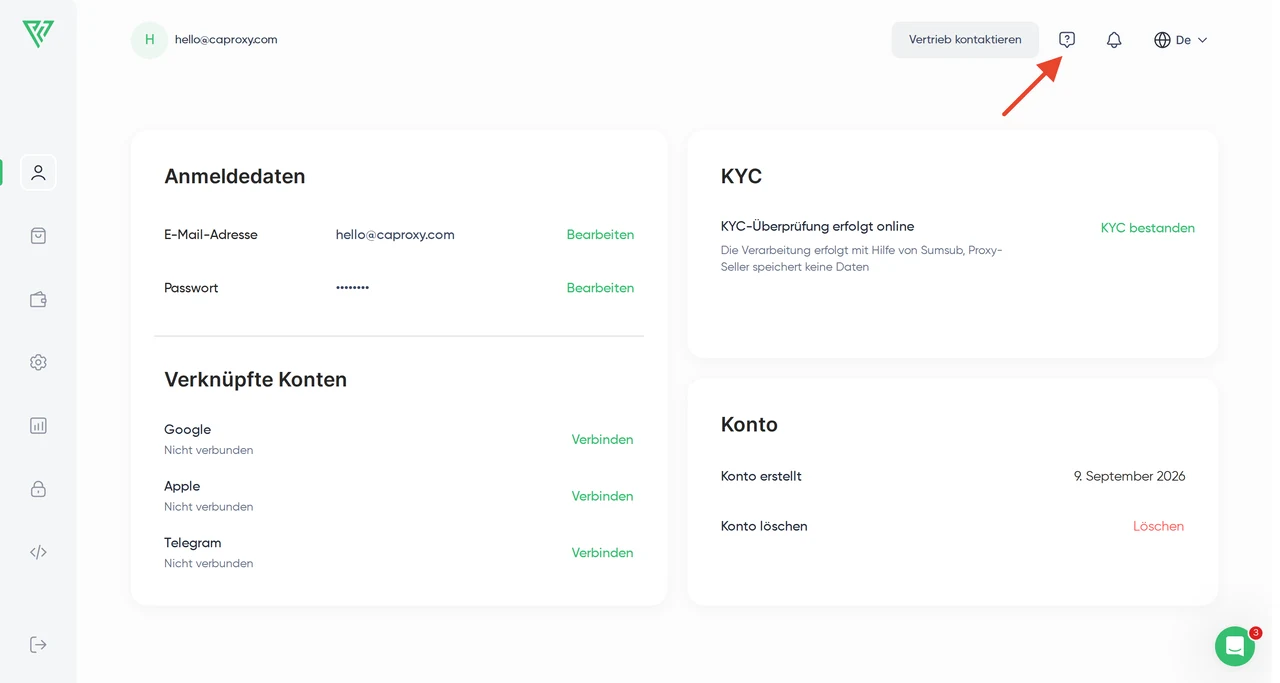Edit the Passwort

[x=600, y=288]
